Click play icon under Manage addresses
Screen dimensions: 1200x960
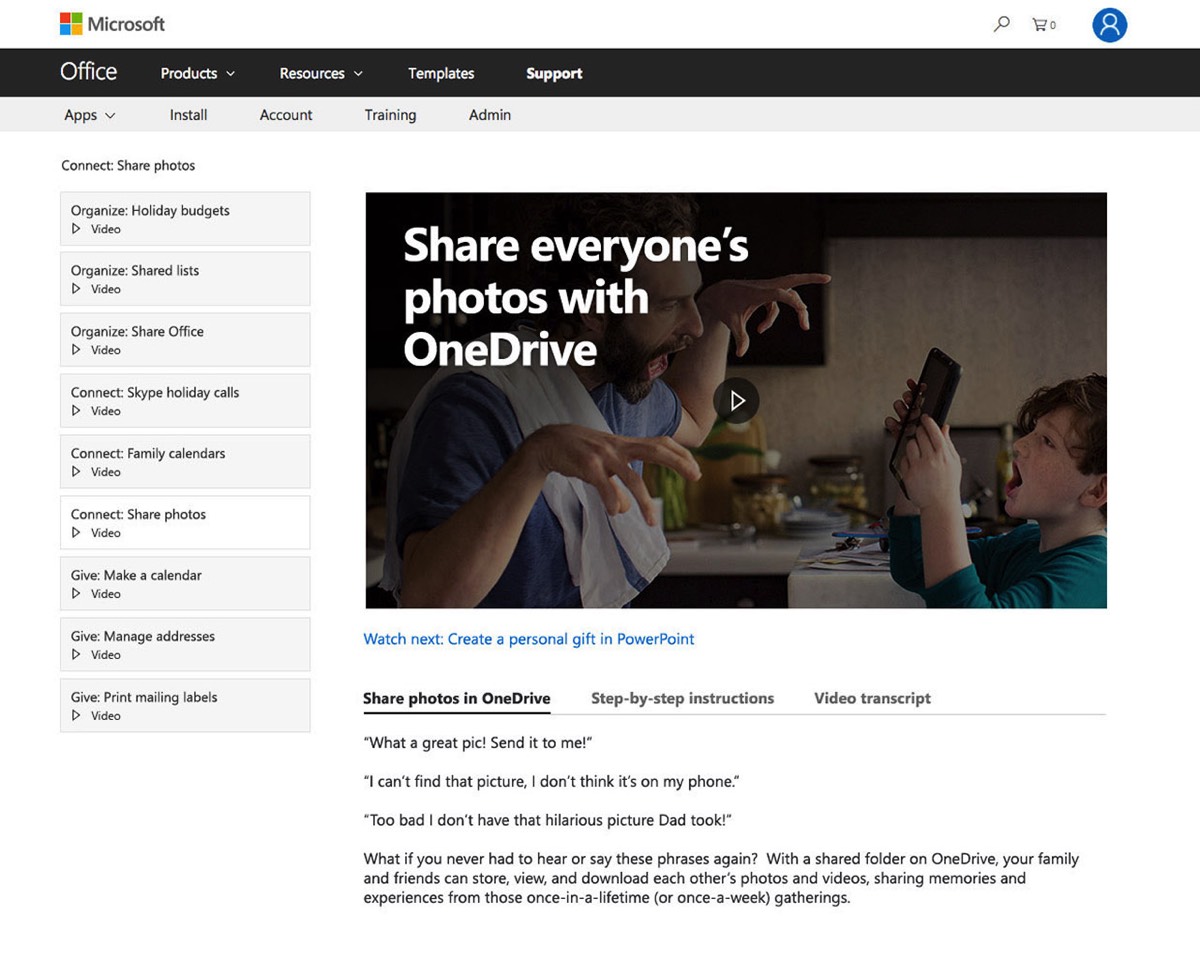pyautogui.click(x=76, y=655)
